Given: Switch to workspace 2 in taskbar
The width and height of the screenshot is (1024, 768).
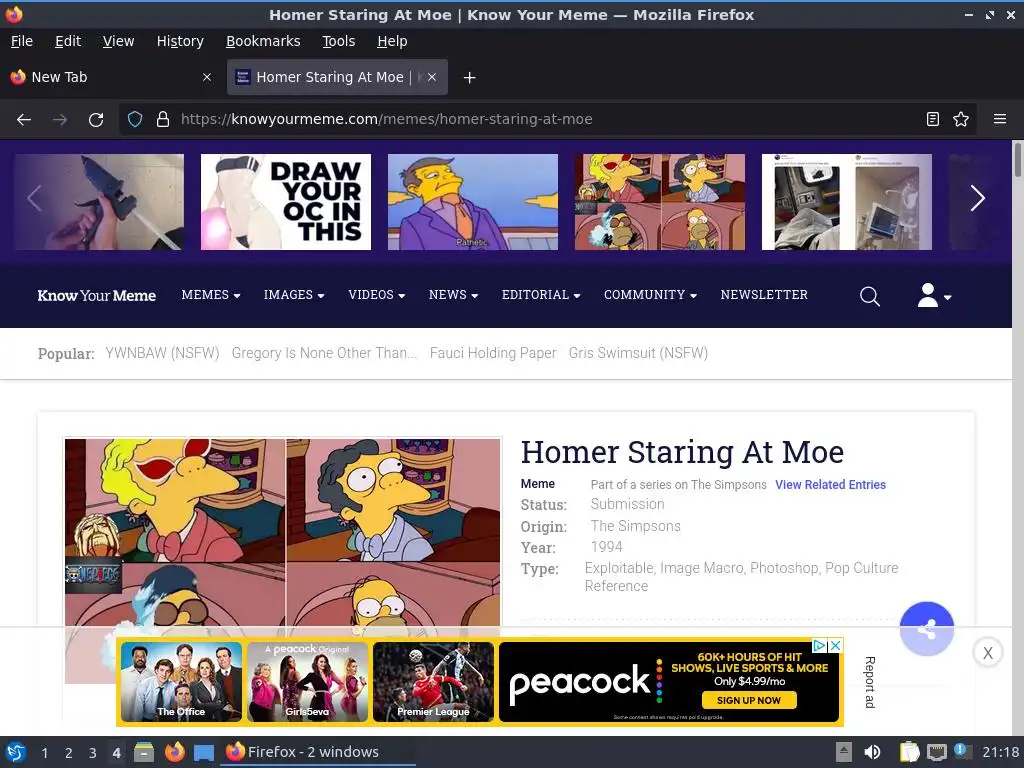Looking at the screenshot, I should (x=69, y=753).
